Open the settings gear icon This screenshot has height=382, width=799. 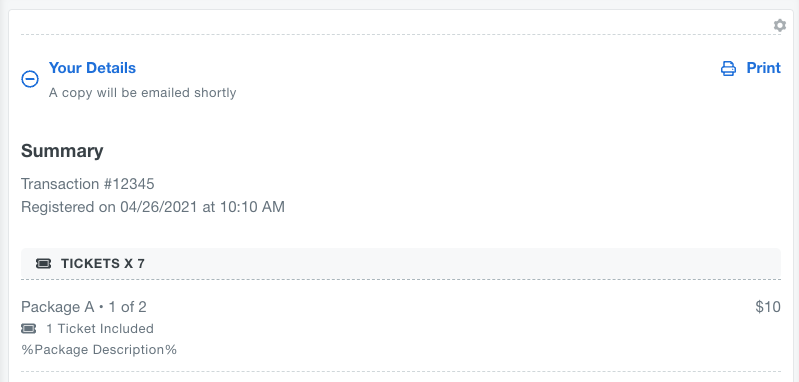[780, 25]
